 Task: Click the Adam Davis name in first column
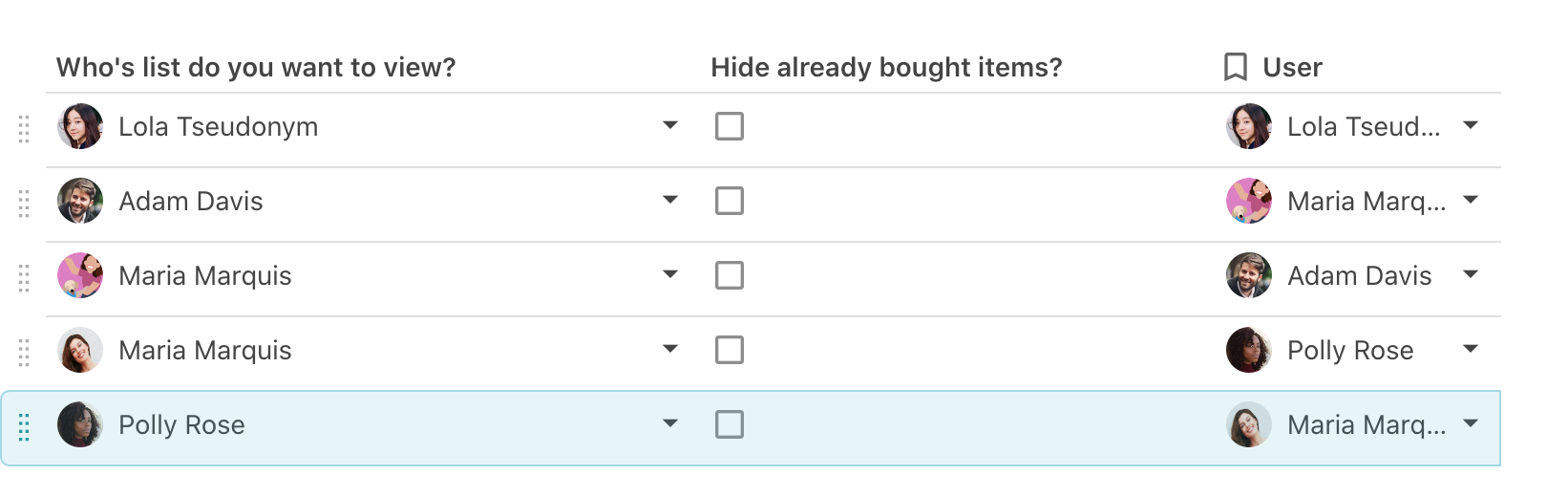click(191, 201)
